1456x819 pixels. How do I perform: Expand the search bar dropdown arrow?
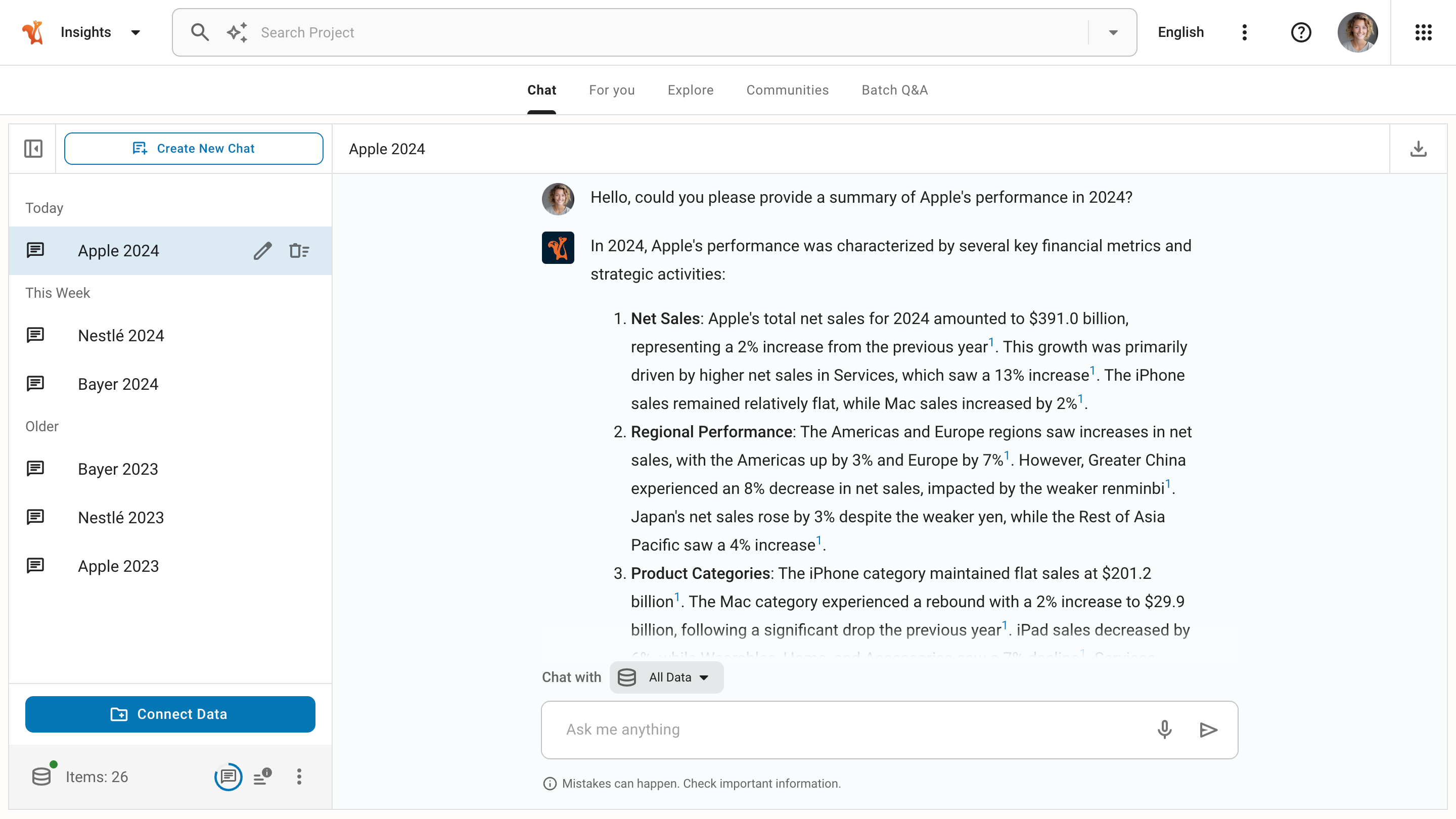click(x=1113, y=32)
